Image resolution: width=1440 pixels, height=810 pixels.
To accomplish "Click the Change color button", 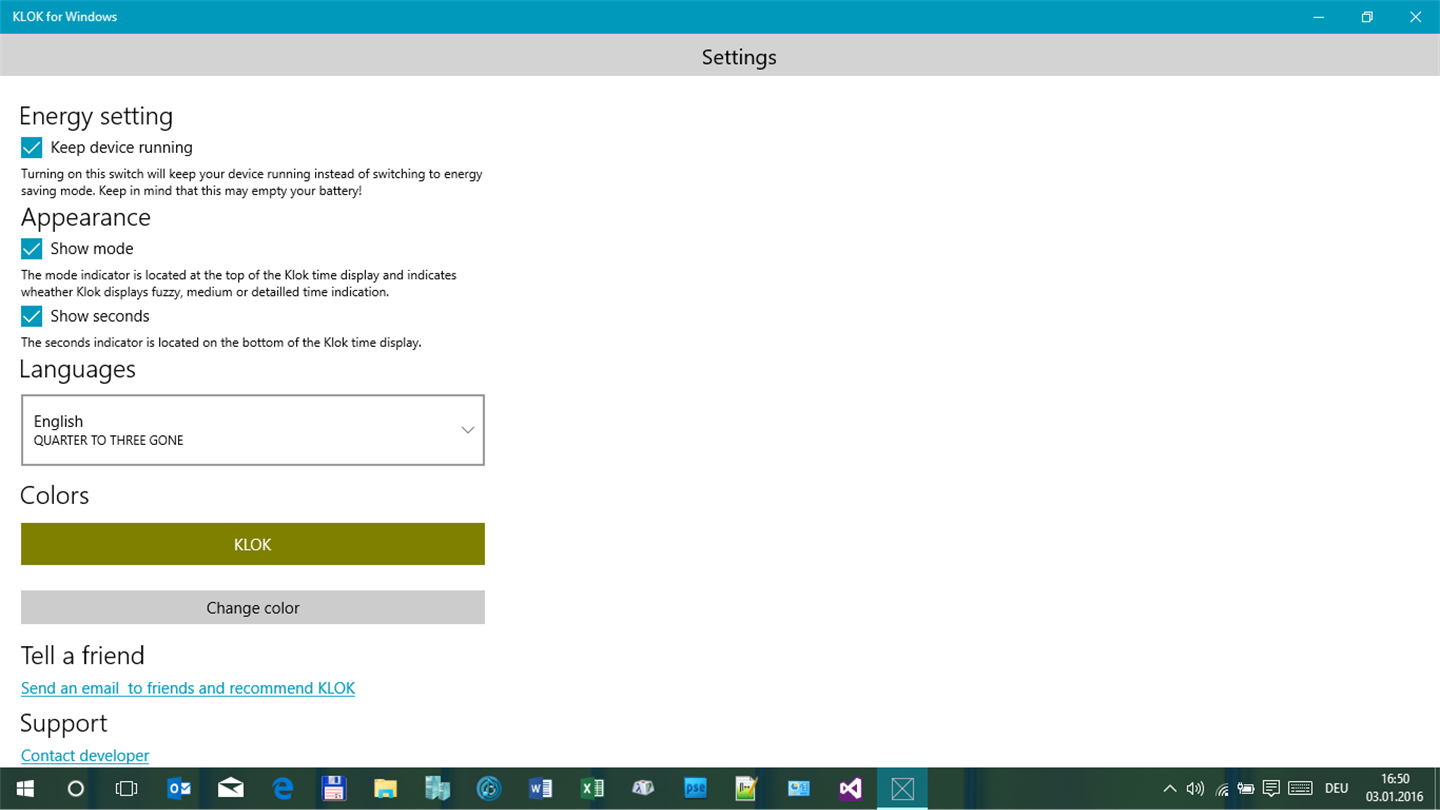I will pyautogui.click(x=253, y=607).
